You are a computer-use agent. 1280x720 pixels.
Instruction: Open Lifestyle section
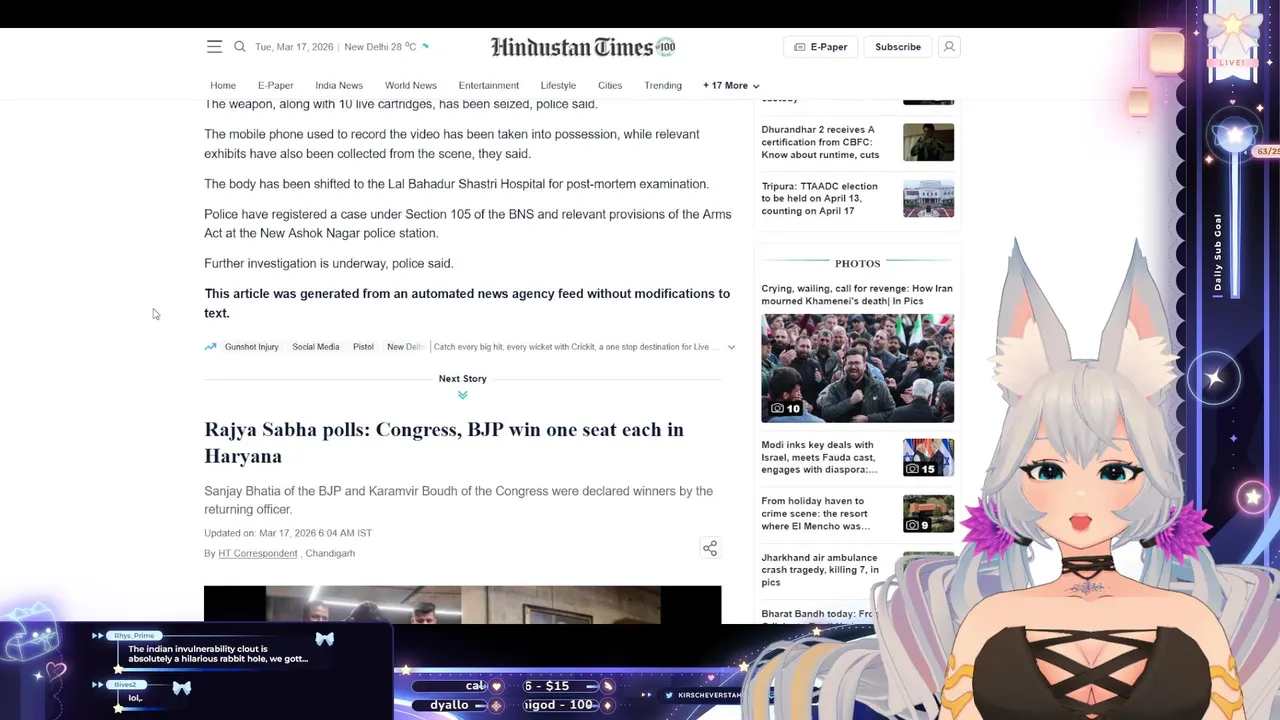click(x=558, y=86)
